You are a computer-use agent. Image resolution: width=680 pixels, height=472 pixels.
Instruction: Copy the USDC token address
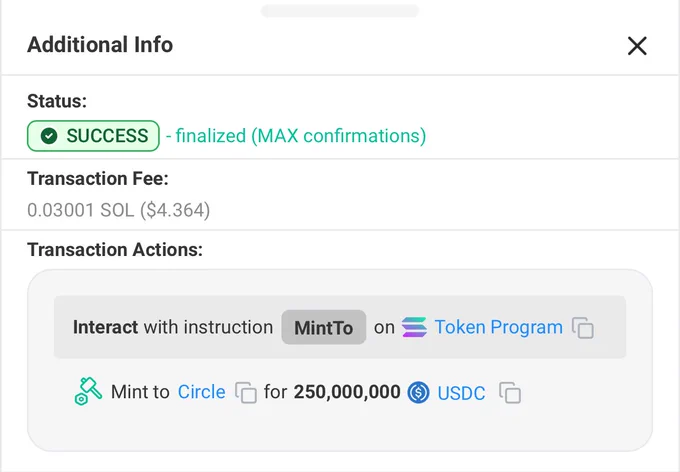point(510,392)
